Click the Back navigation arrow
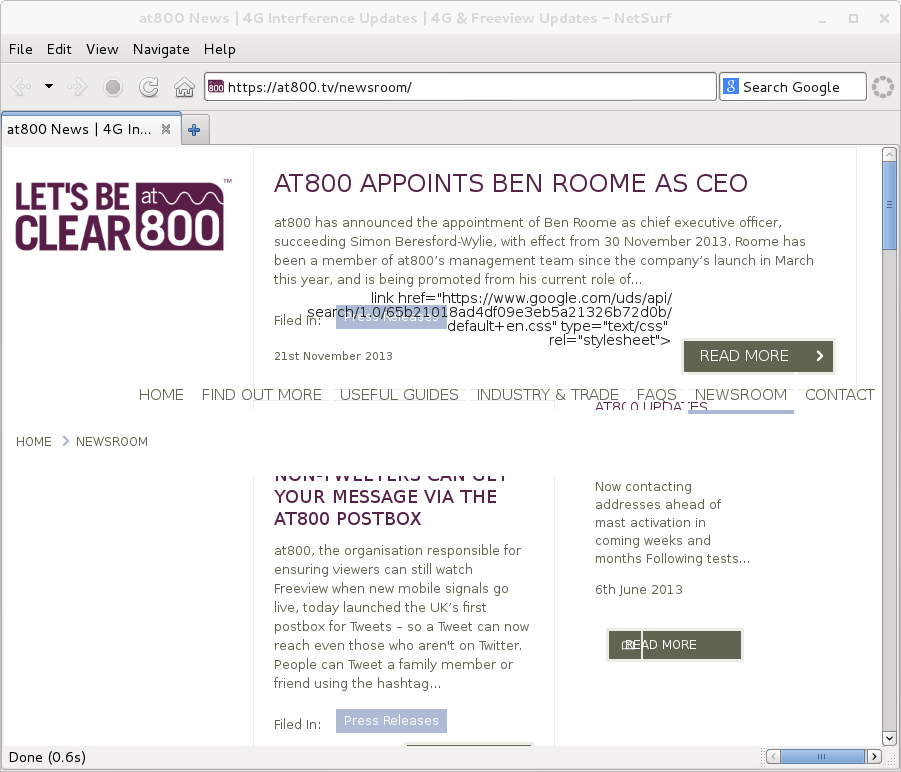 point(20,87)
